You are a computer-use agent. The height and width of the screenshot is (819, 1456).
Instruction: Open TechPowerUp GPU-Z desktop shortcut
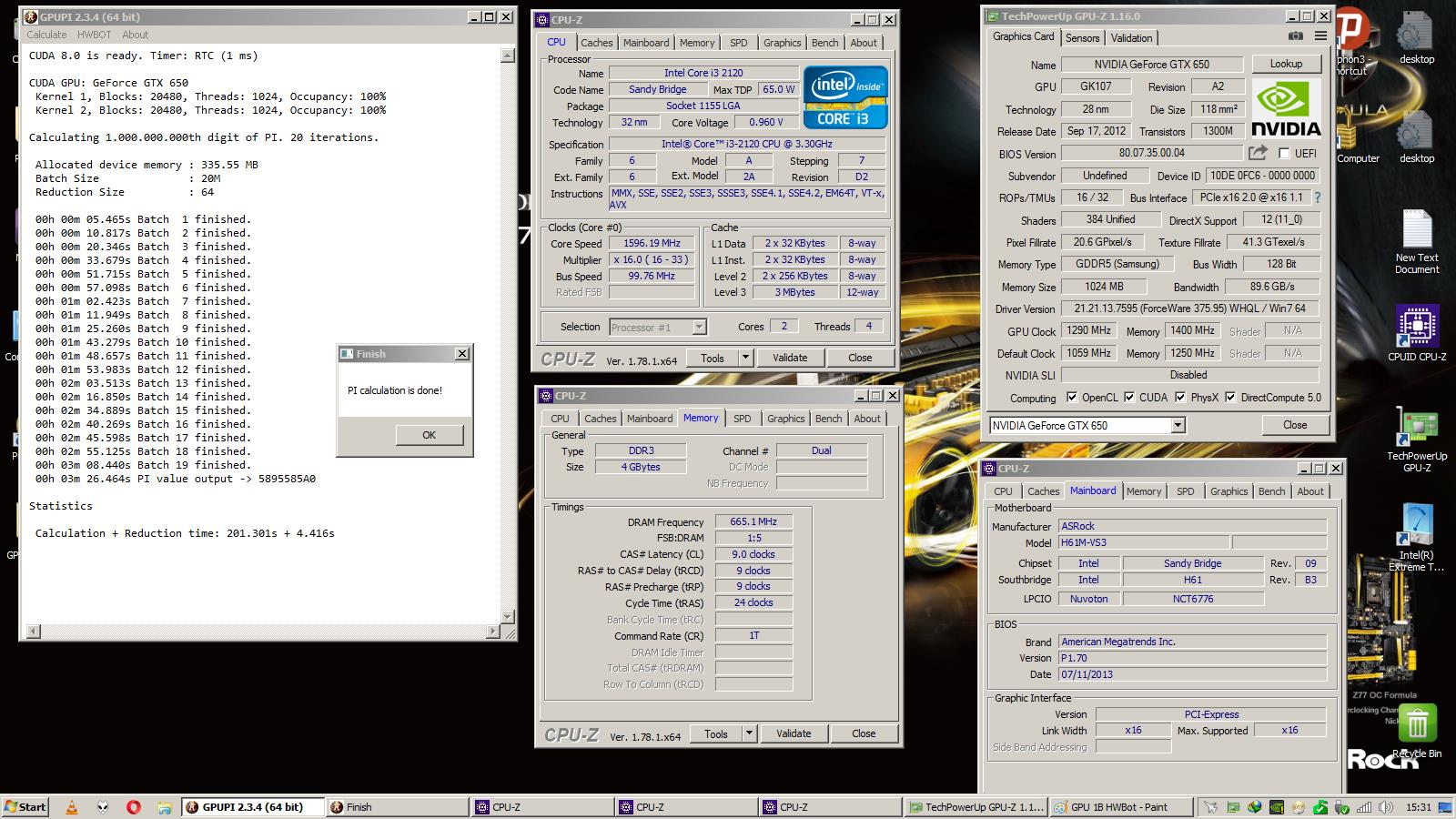pos(1417,441)
